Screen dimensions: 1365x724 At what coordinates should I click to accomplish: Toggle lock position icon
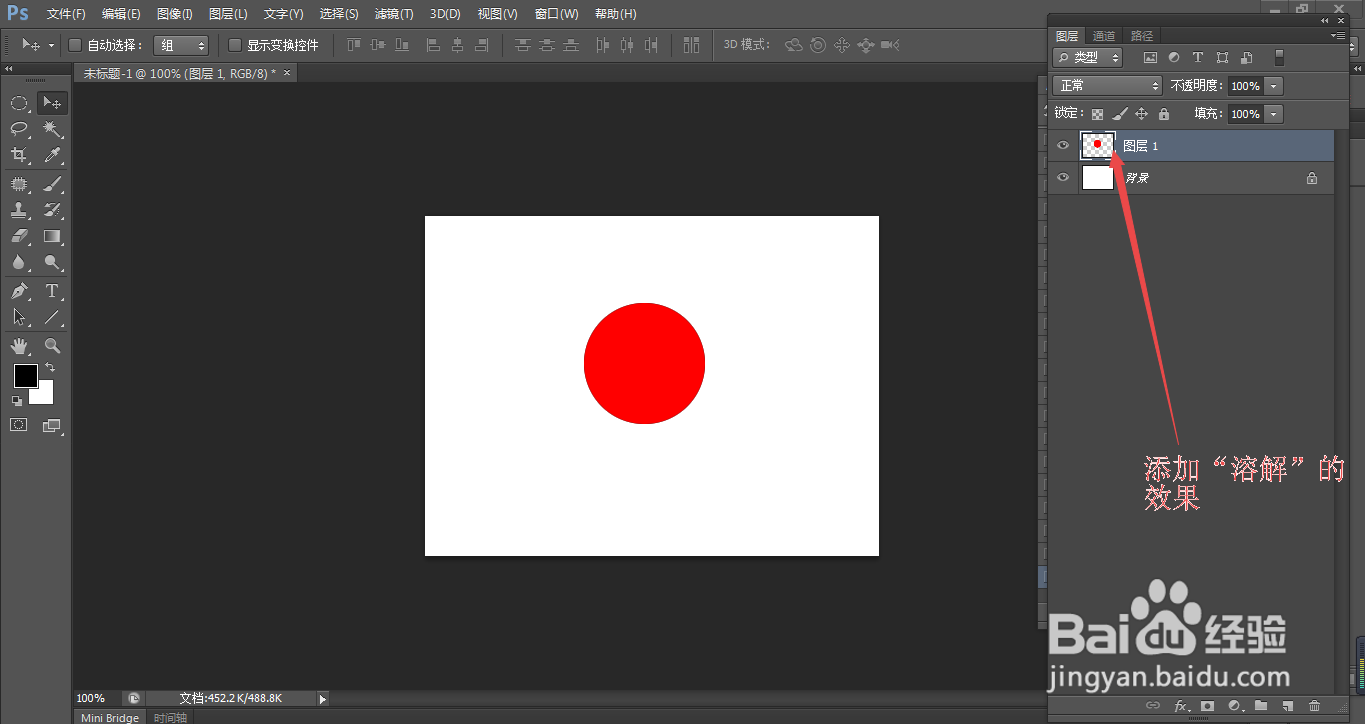pos(1142,114)
